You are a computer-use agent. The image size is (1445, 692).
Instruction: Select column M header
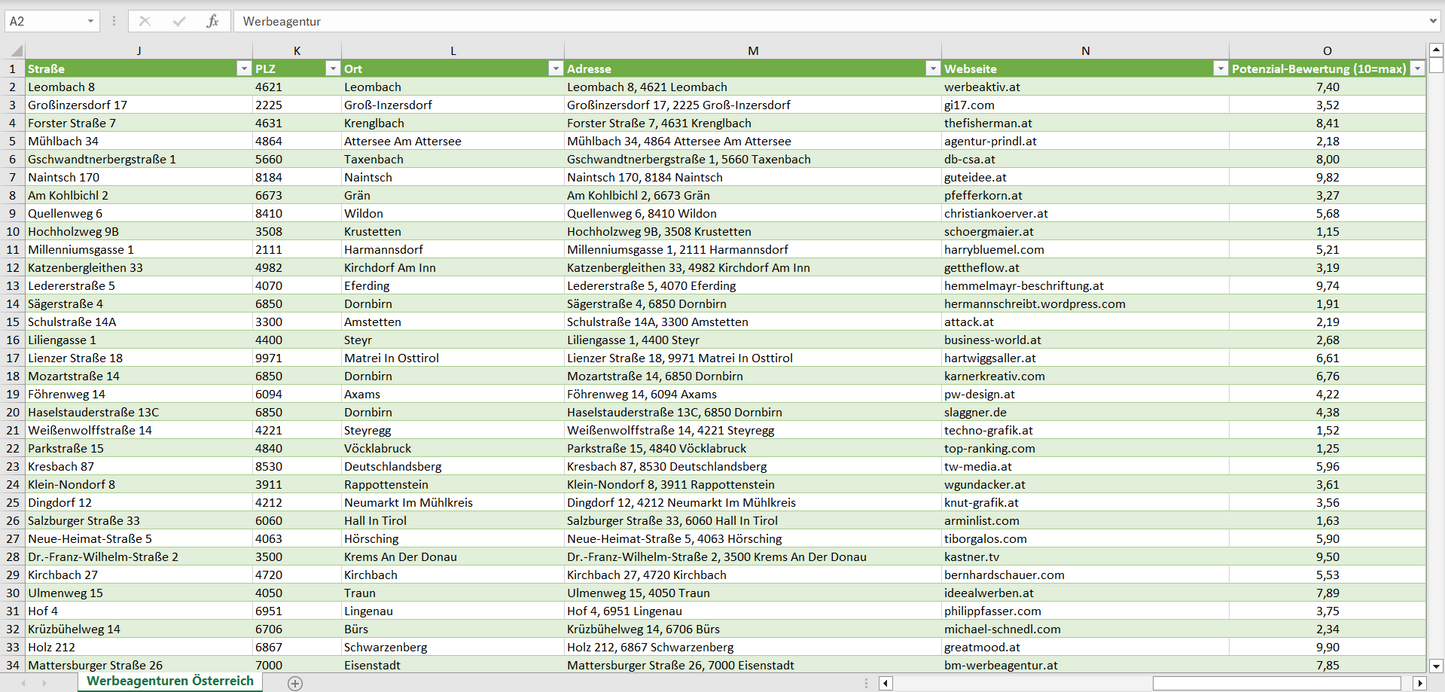pos(752,51)
